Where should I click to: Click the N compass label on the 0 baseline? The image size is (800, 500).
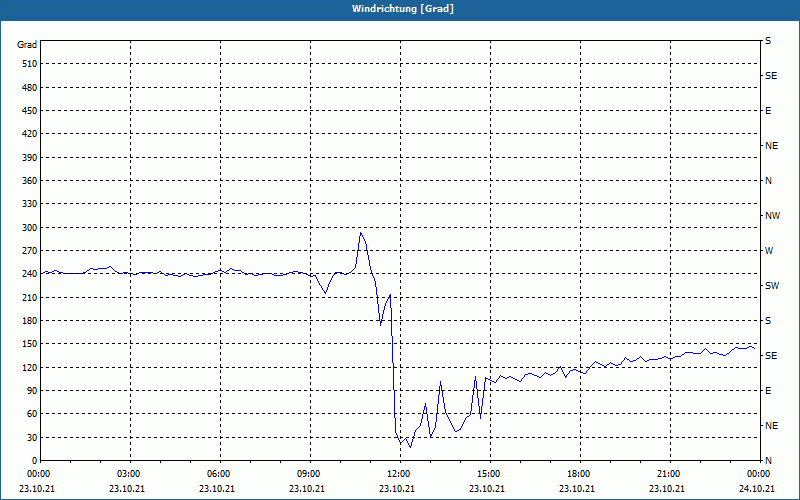coord(768,461)
